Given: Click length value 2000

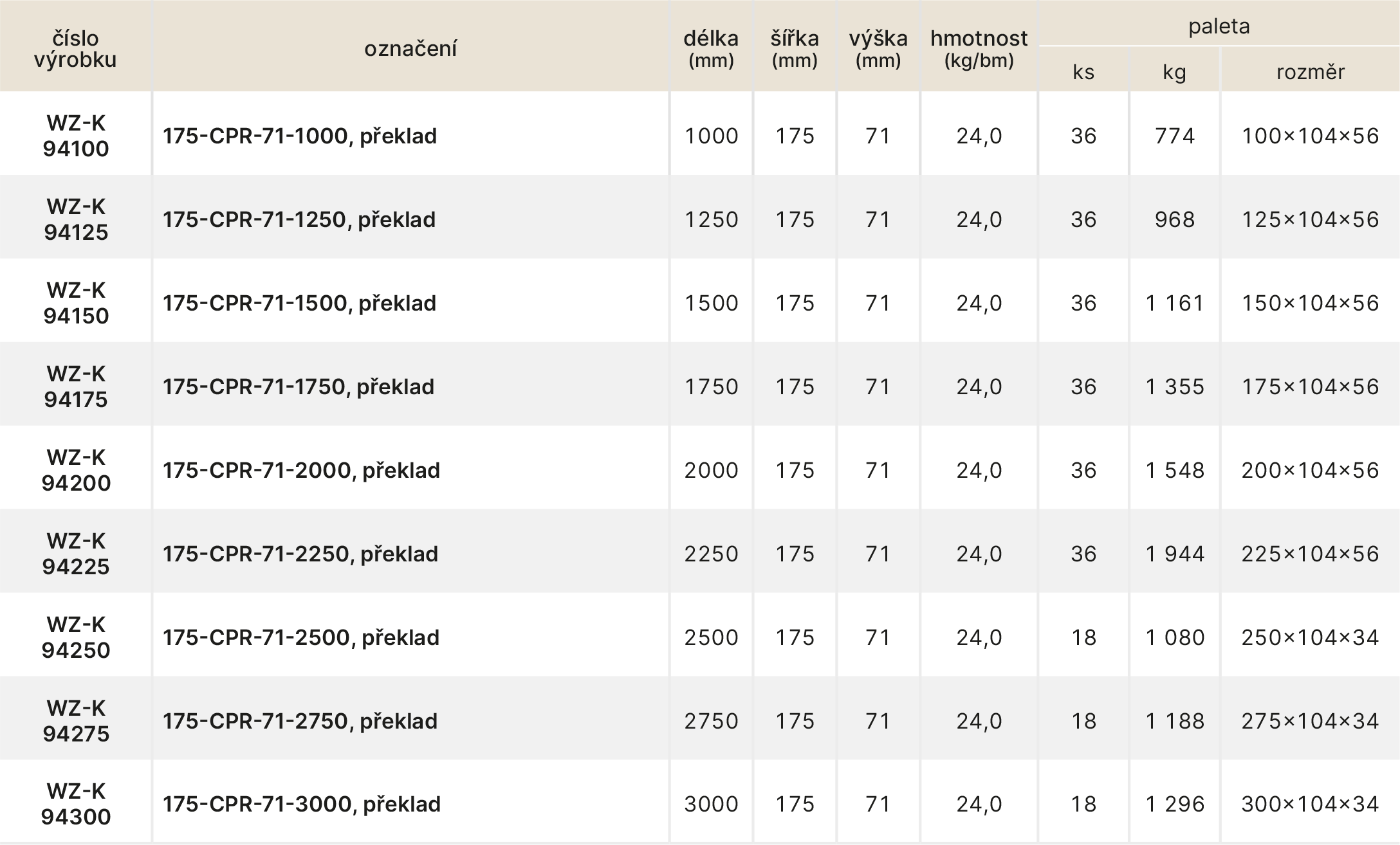Looking at the screenshot, I should tap(711, 471).
